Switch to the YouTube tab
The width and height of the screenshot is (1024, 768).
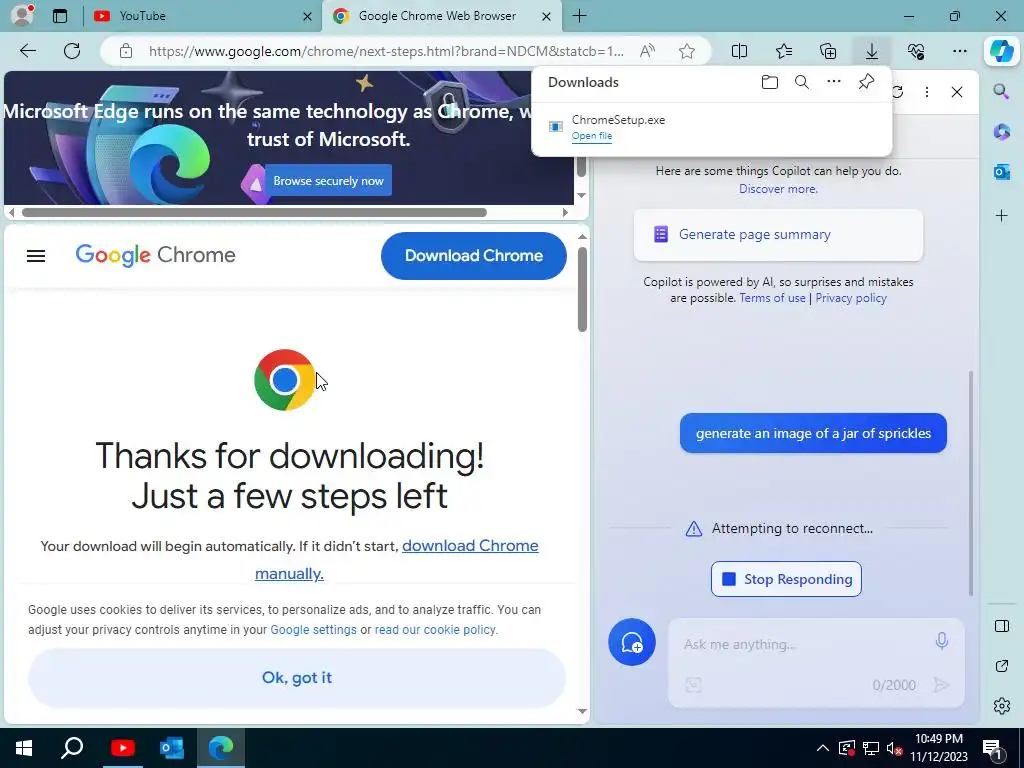pos(201,16)
